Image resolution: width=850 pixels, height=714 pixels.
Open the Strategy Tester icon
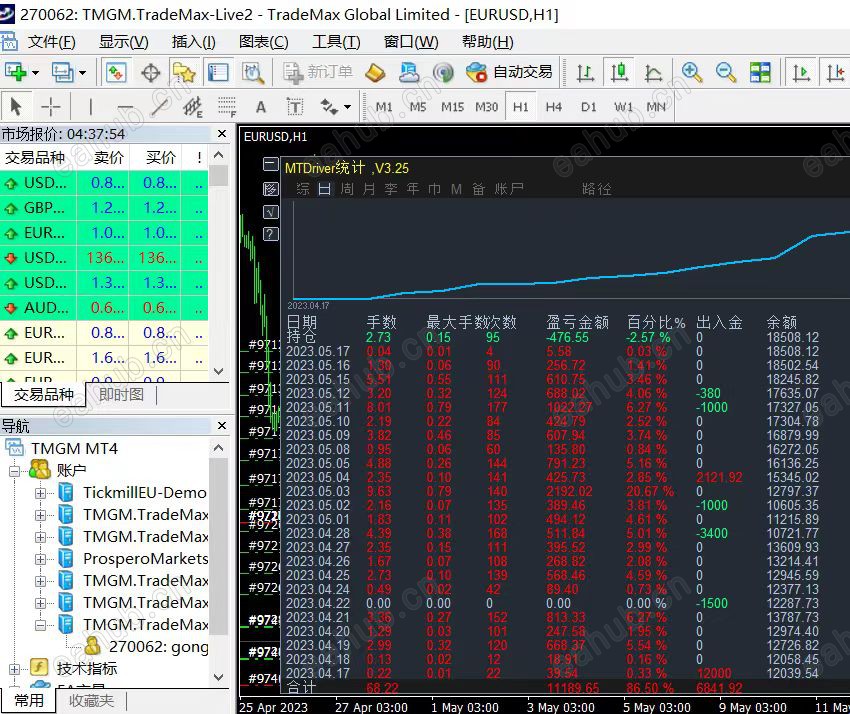253,72
